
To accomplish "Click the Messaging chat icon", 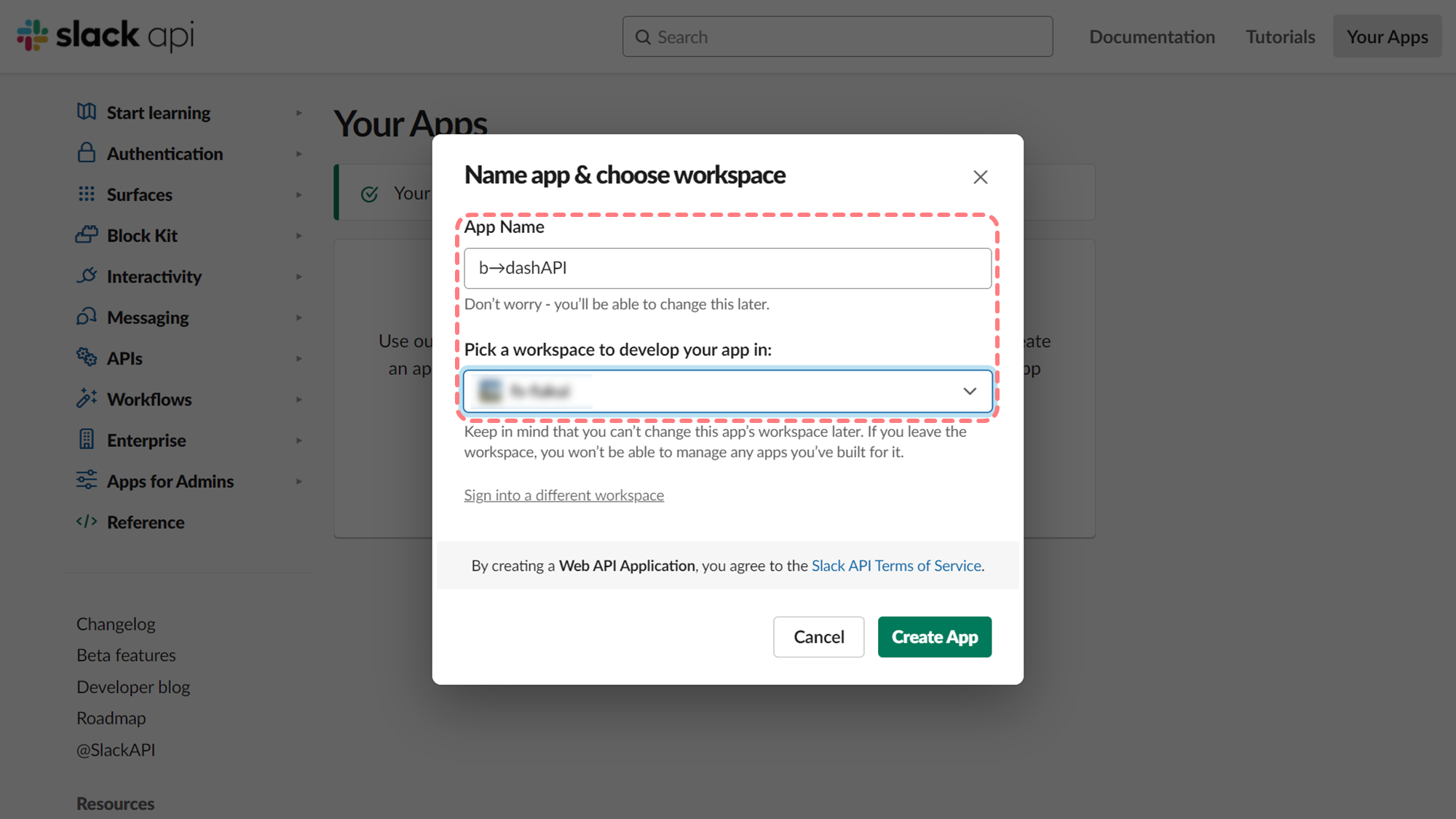I will 87,317.
